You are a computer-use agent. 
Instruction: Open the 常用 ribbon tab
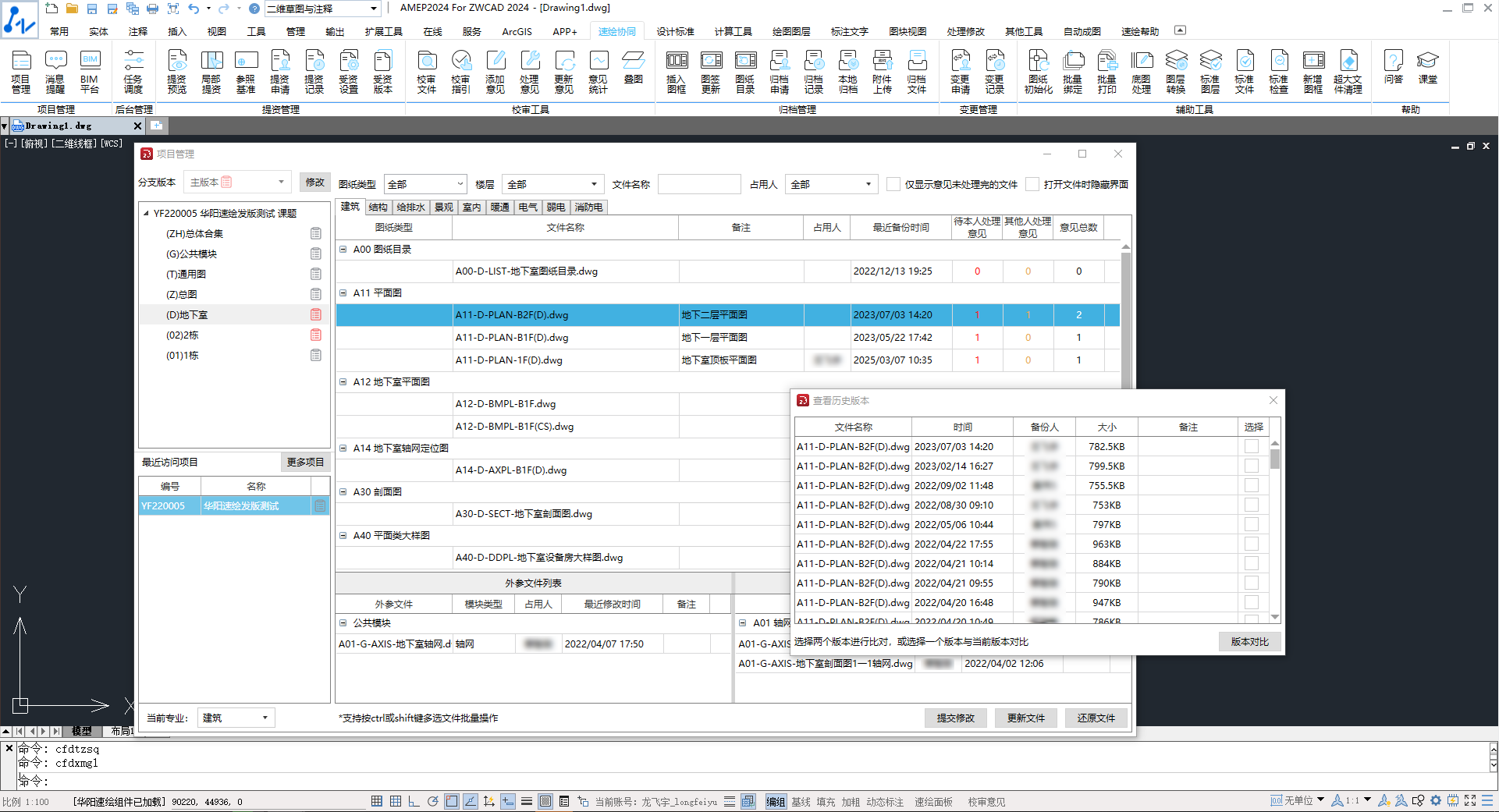click(59, 31)
